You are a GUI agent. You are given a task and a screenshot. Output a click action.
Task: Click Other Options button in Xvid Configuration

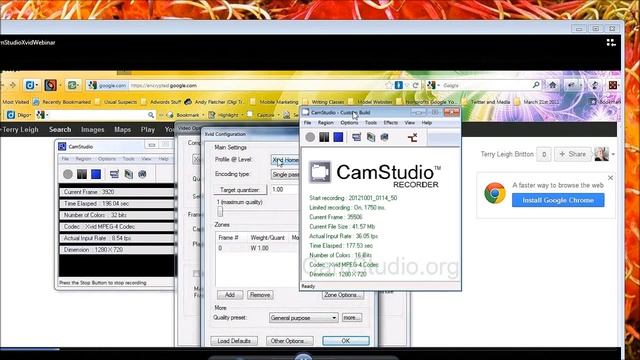tap(289, 341)
